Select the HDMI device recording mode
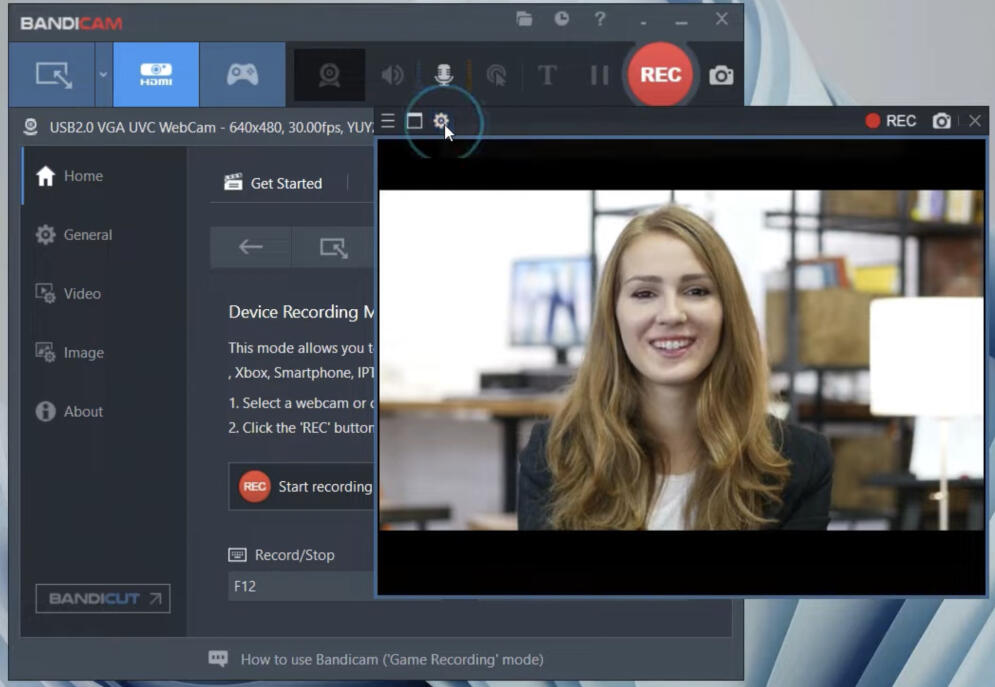 (156, 74)
